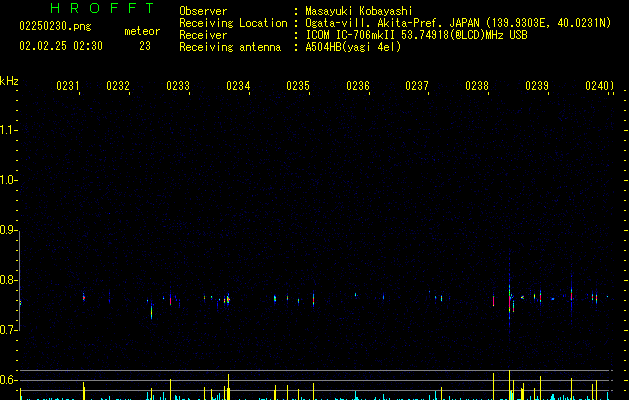
Task: Select the filename 02250230.png
Action: click(55, 26)
